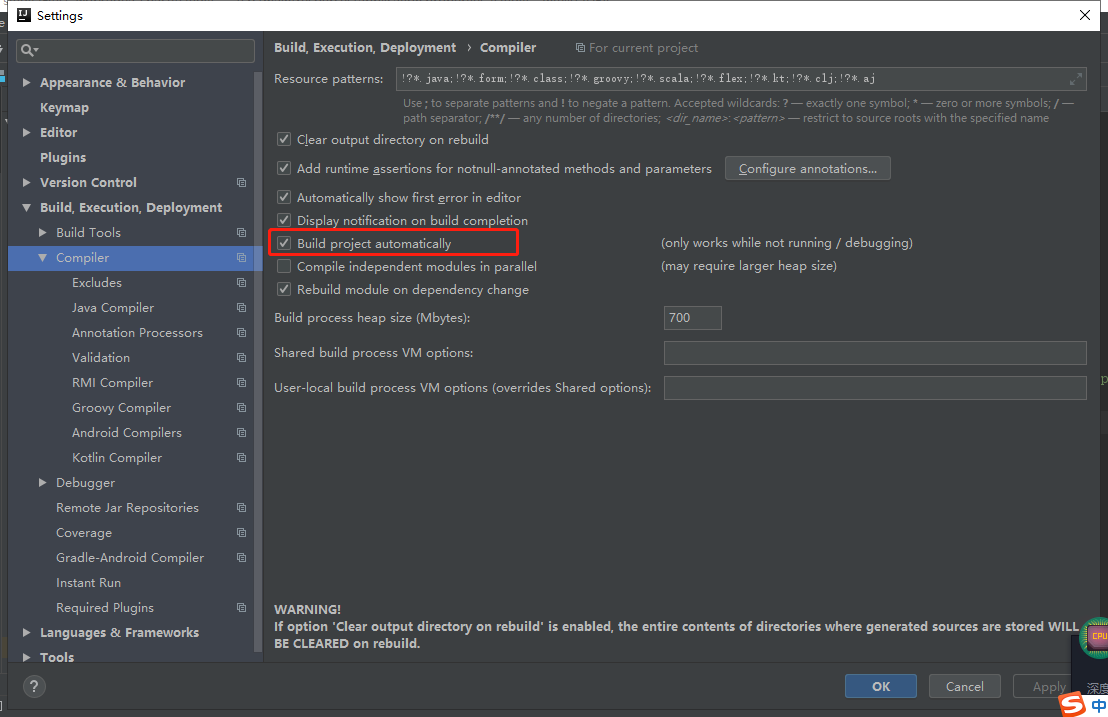1108x717 pixels.
Task: Click the OK button
Action: click(x=880, y=686)
